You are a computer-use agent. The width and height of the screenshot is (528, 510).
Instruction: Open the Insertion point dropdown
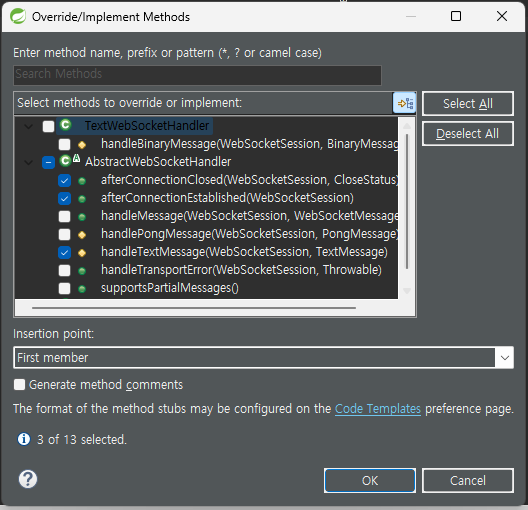(504, 358)
